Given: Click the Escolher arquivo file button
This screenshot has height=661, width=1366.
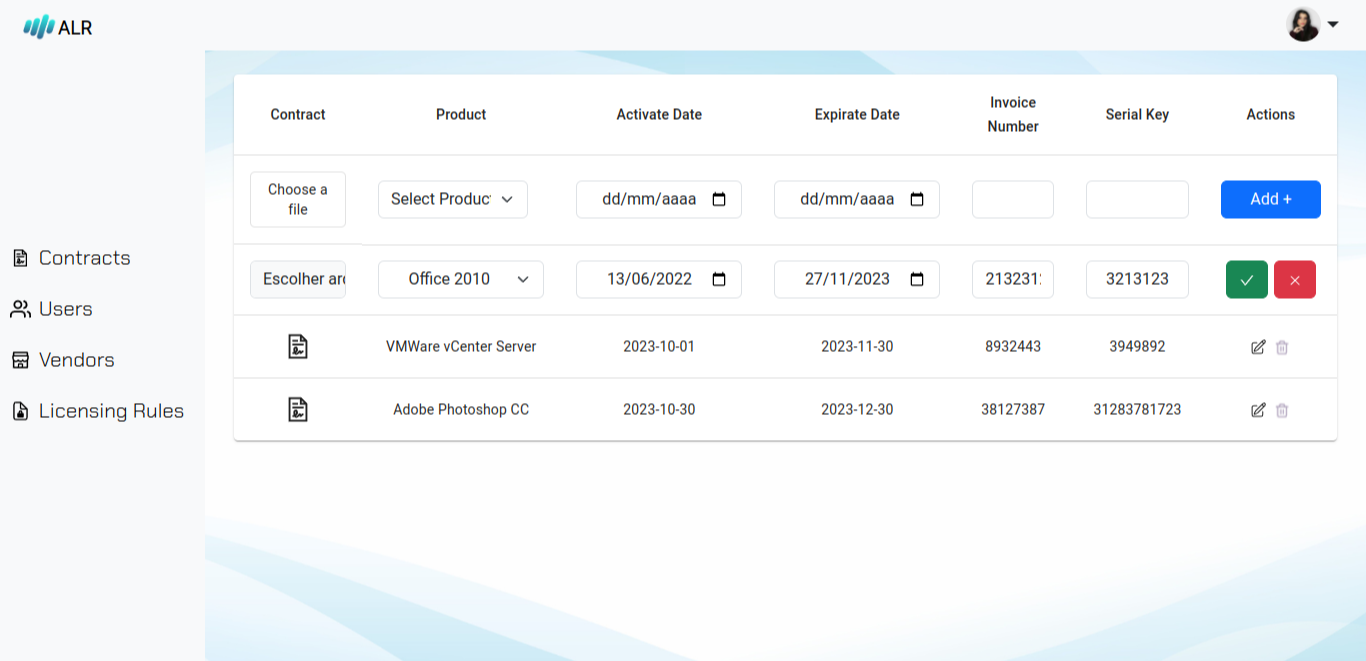Looking at the screenshot, I should [x=298, y=279].
